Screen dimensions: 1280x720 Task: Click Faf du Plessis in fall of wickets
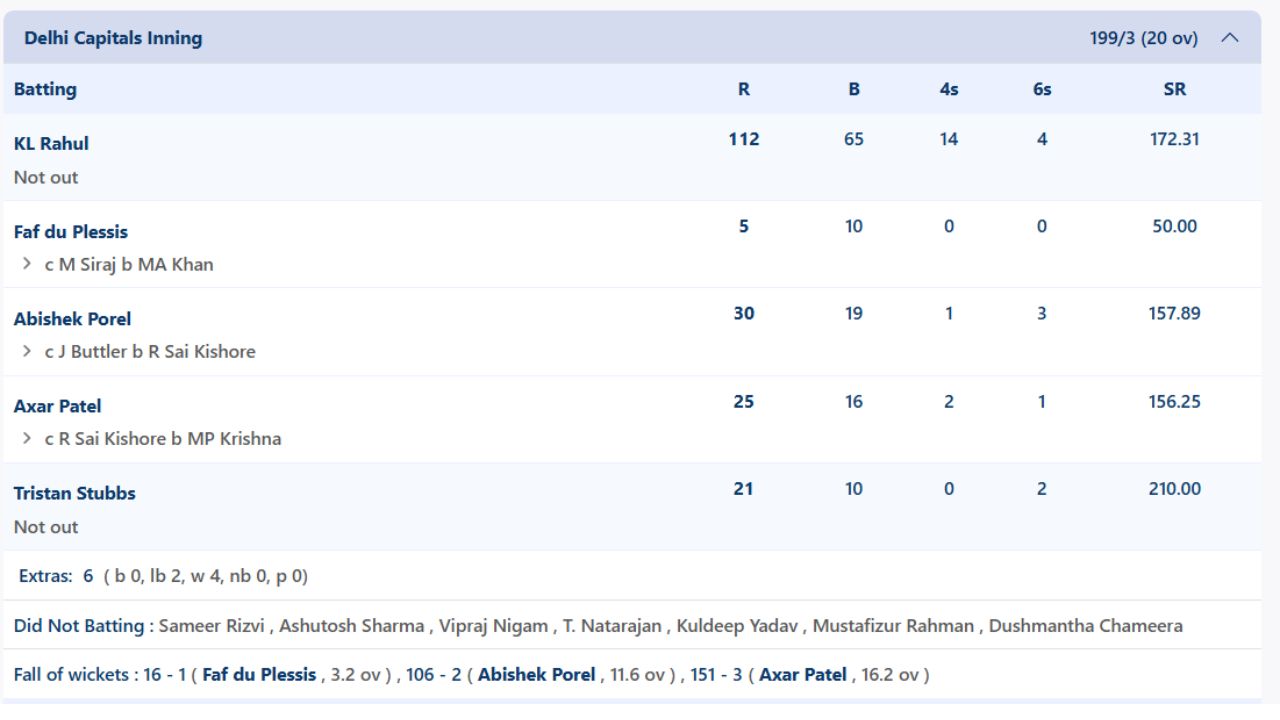click(x=259, y=675)
